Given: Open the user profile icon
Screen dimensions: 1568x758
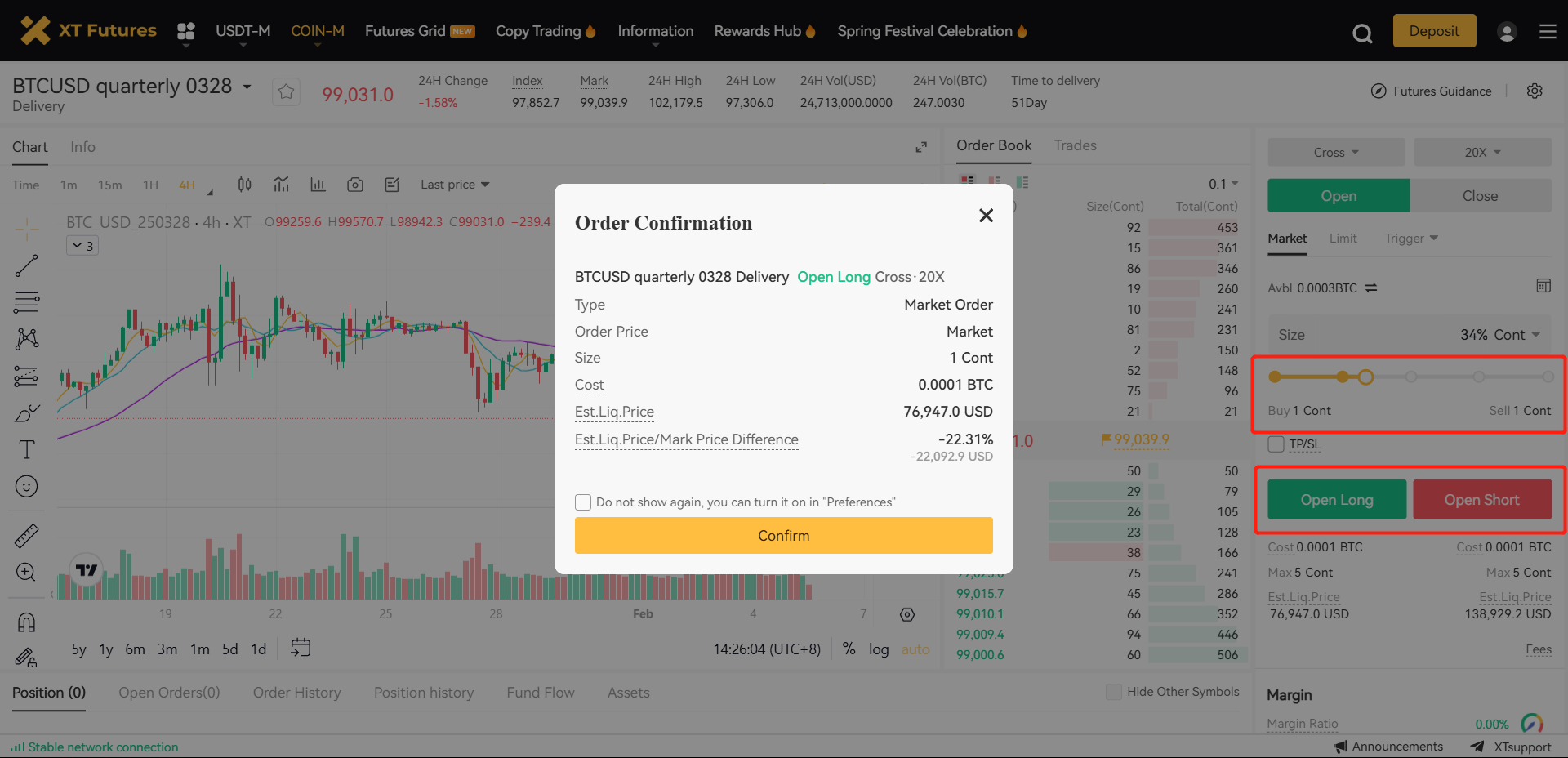Looking at the screenshot, I should tap(1506, 32).
